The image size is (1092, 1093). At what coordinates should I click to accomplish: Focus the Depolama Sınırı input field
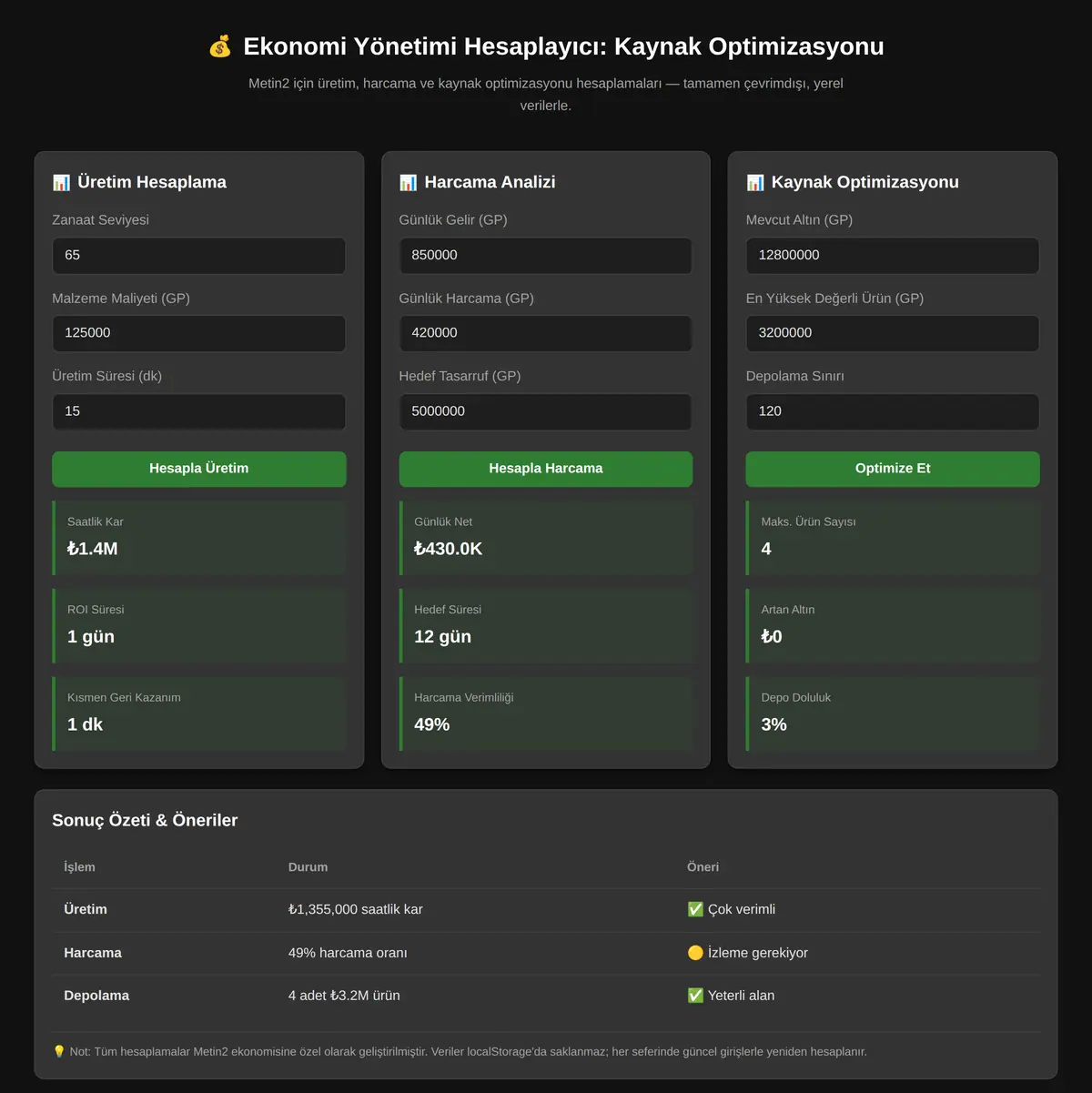point(893,411)
